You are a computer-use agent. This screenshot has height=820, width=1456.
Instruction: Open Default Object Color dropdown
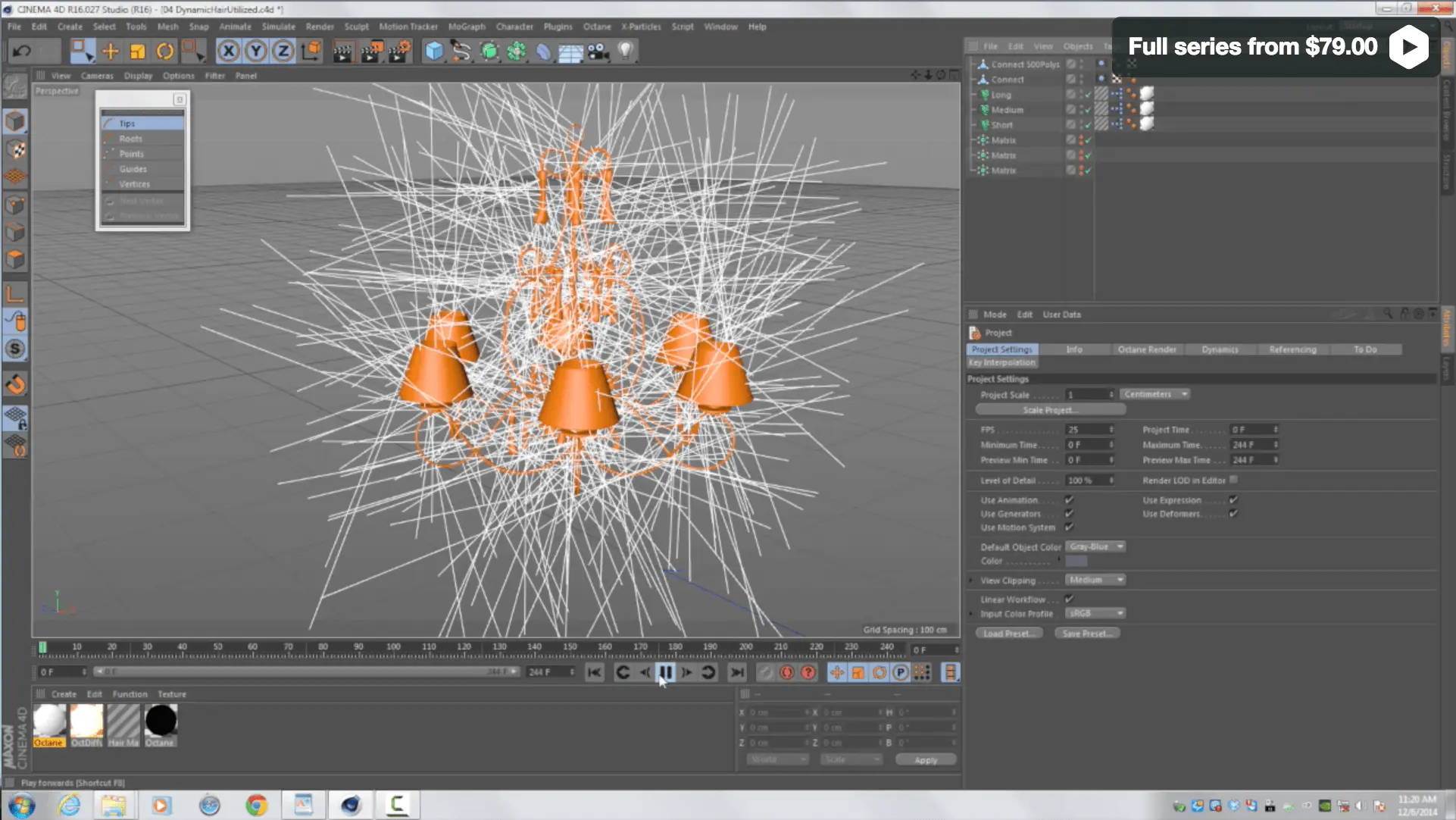click(x=1095, y=546)
